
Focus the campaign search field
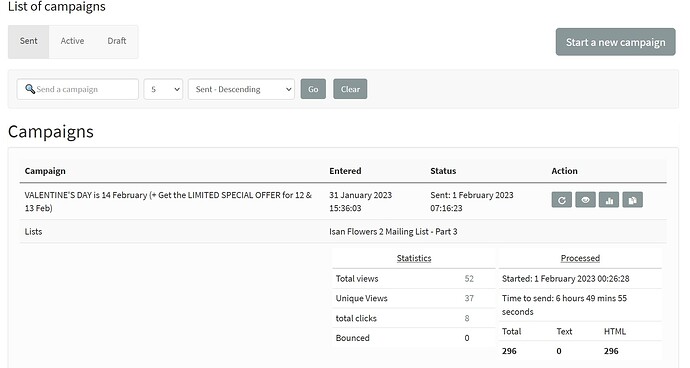tap(78, 89)
